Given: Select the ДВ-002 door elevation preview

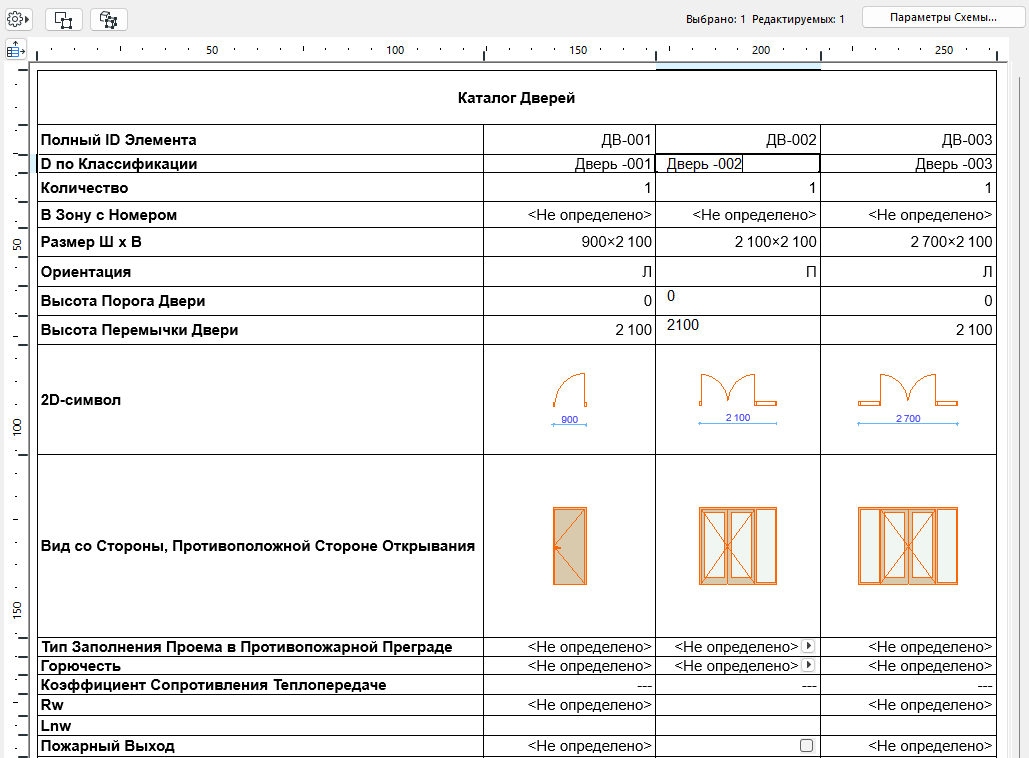Looking at the screenshot, I should [x=737, y=546].
